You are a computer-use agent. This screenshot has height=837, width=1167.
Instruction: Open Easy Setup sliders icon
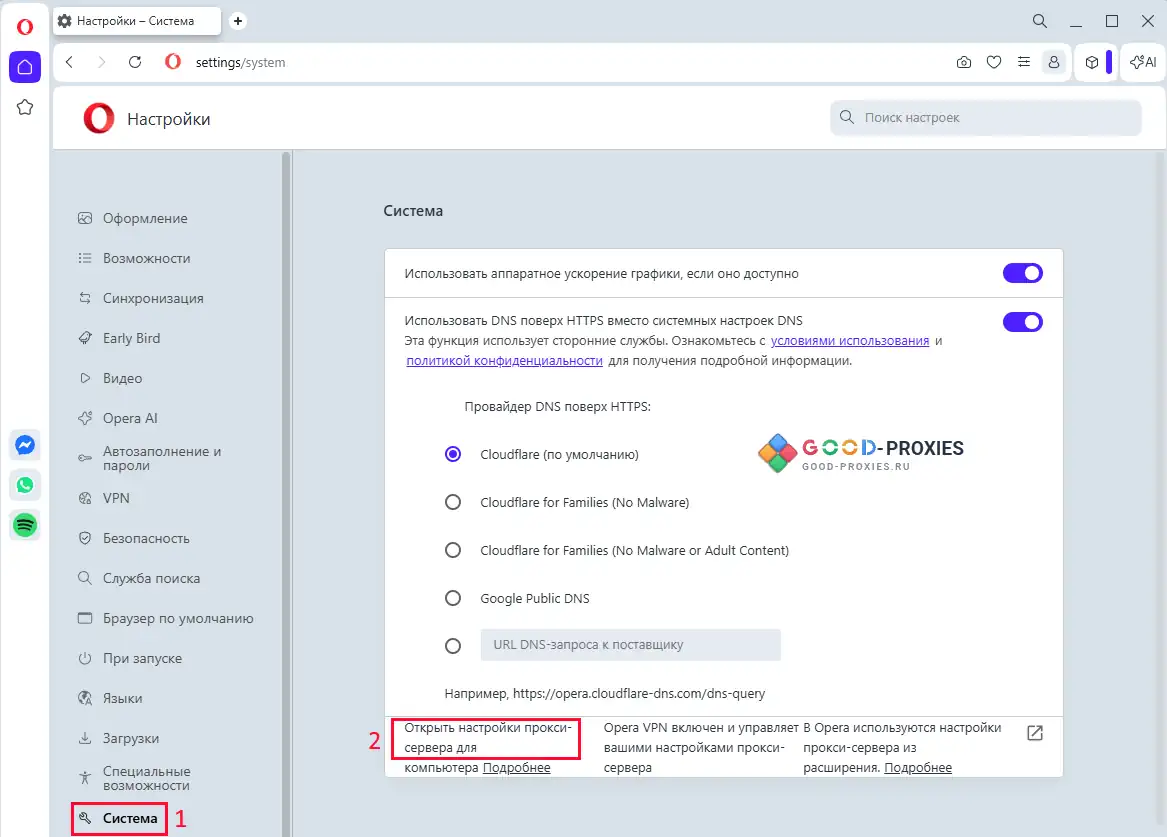(1024, 62)
